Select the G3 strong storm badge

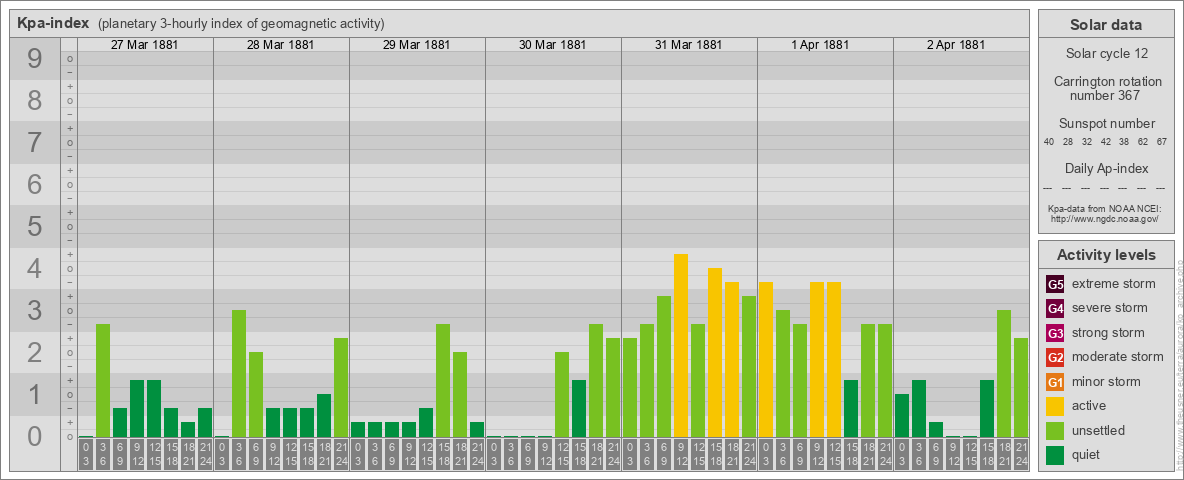coord(1055,333)
